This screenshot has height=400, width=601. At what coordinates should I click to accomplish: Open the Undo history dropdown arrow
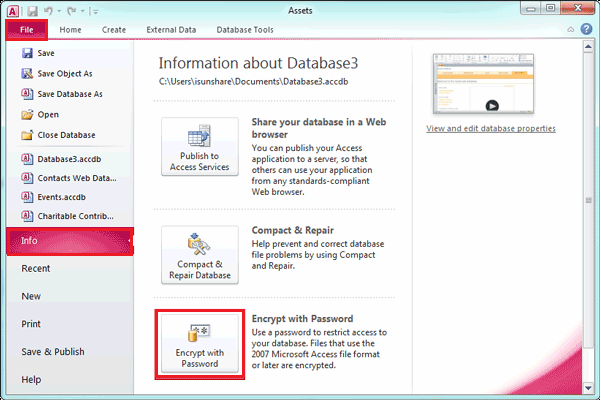[59, 11]
